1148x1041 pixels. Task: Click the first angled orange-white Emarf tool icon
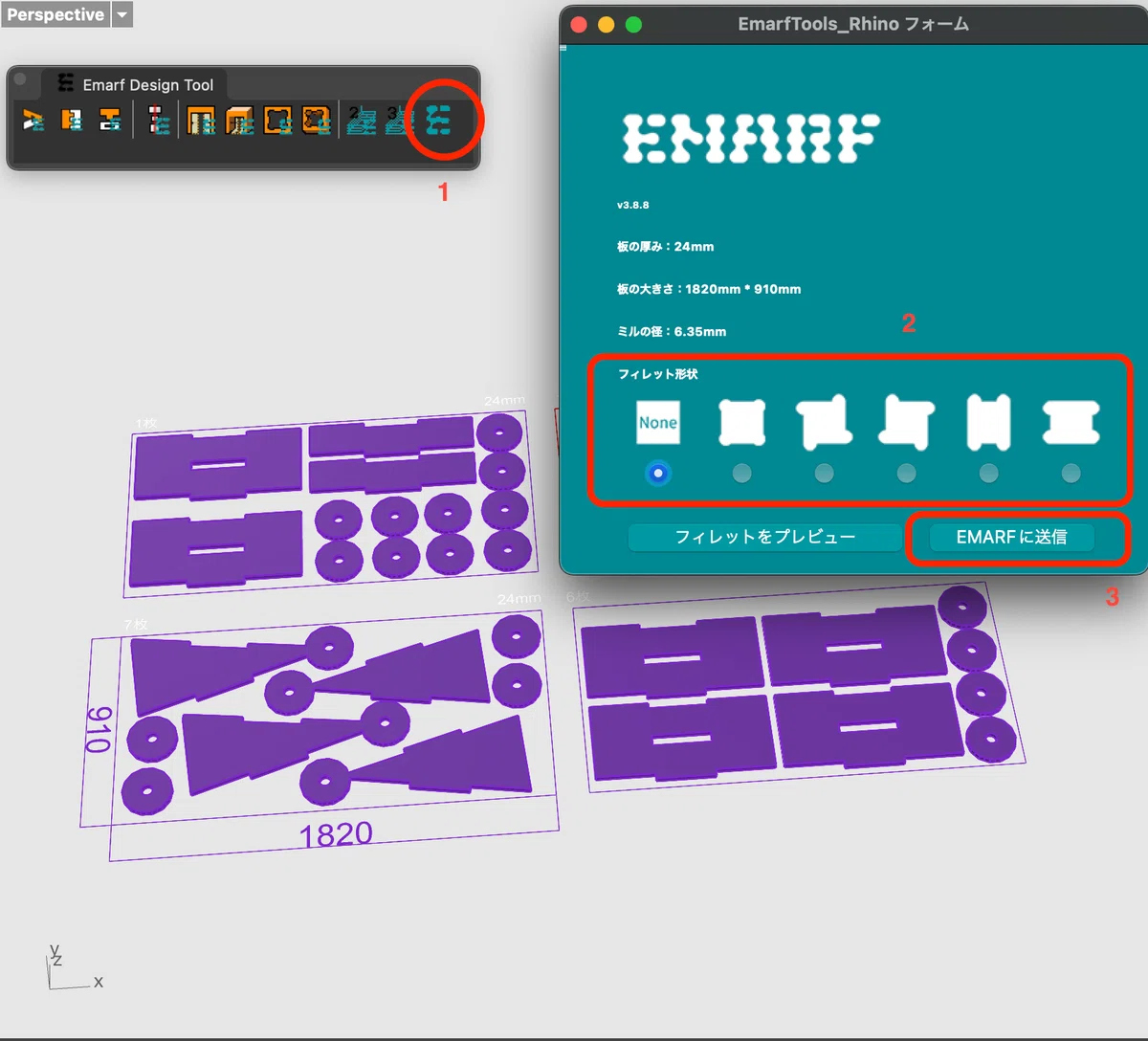pos(33,121)
